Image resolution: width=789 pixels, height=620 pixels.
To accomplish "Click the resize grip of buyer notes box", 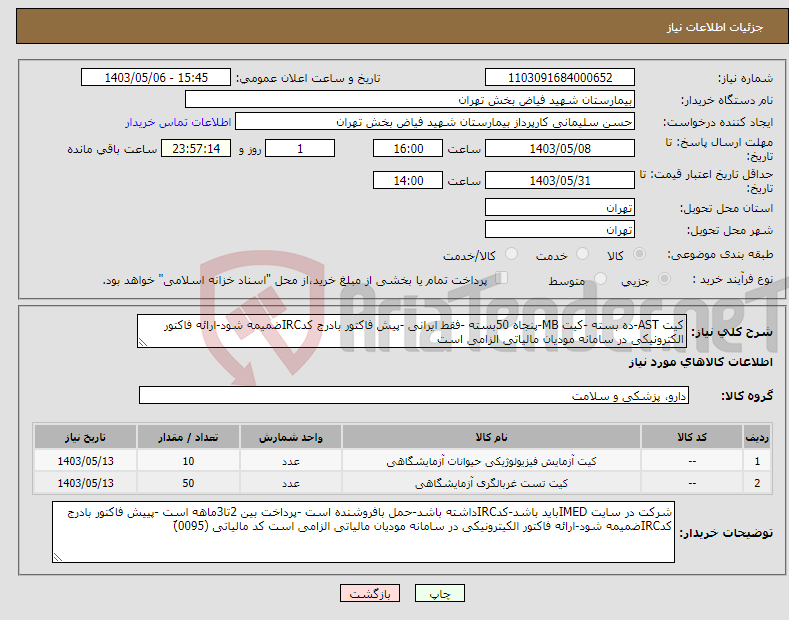I will point(58,557).
